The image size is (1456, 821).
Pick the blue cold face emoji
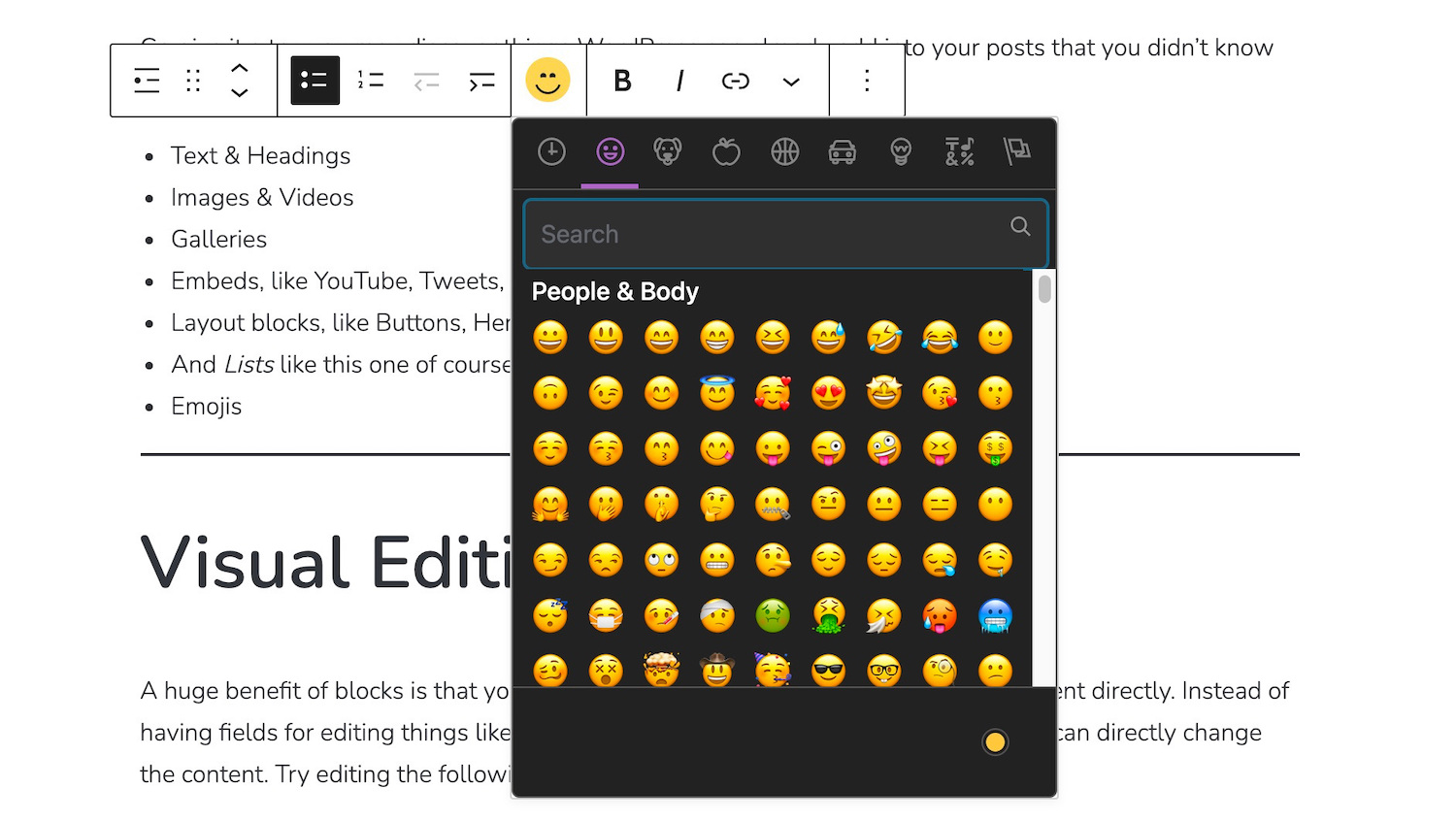tap(995, 615)
